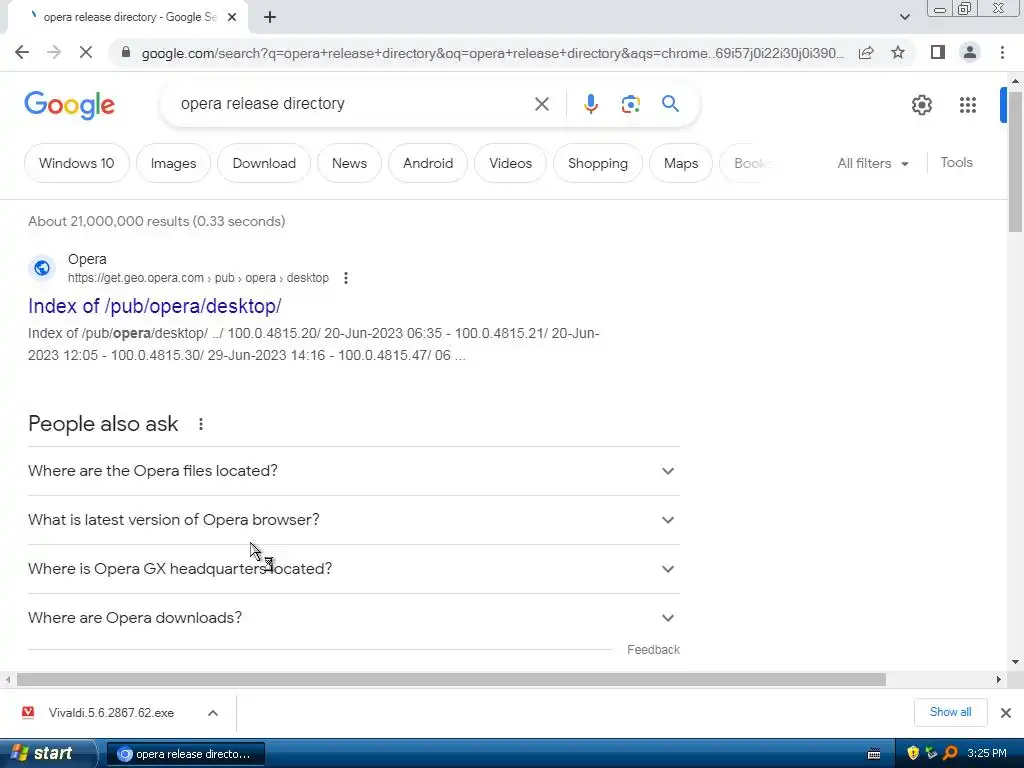Select the Download filter chip

[x=264, y=163]
